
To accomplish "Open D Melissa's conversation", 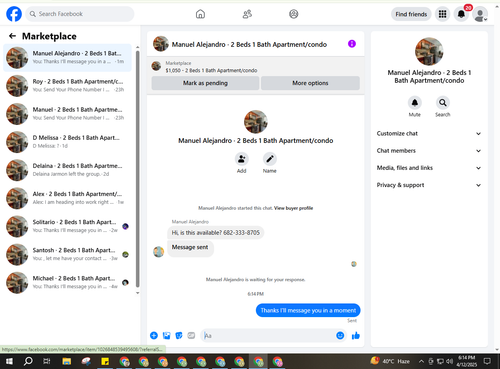I will tap(67, 142).
